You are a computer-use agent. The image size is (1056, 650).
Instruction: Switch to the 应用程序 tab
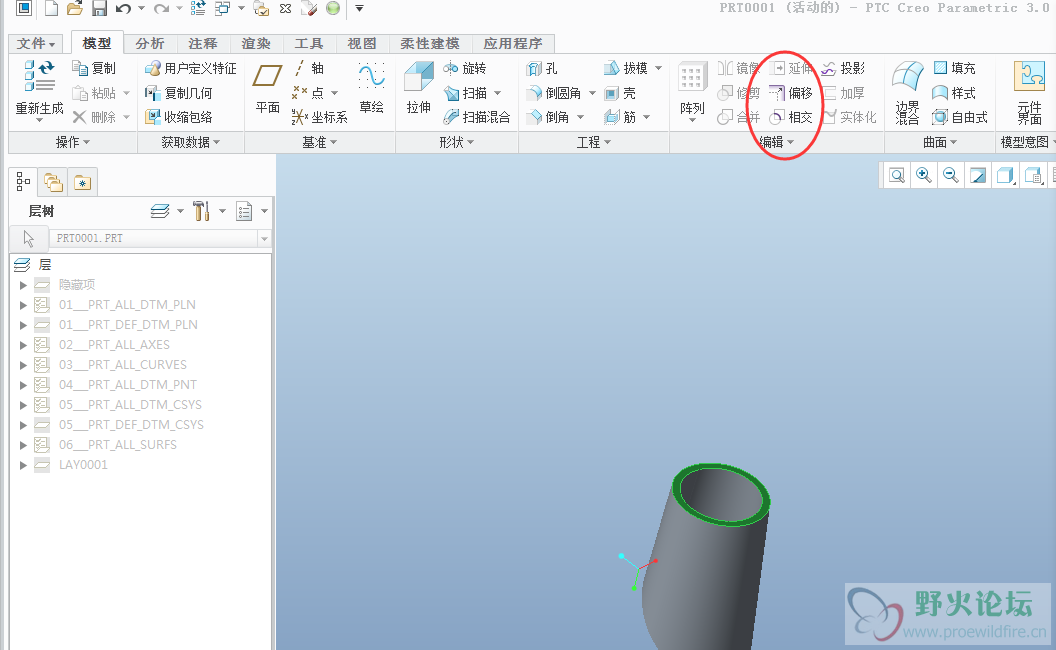click(513, 43)
